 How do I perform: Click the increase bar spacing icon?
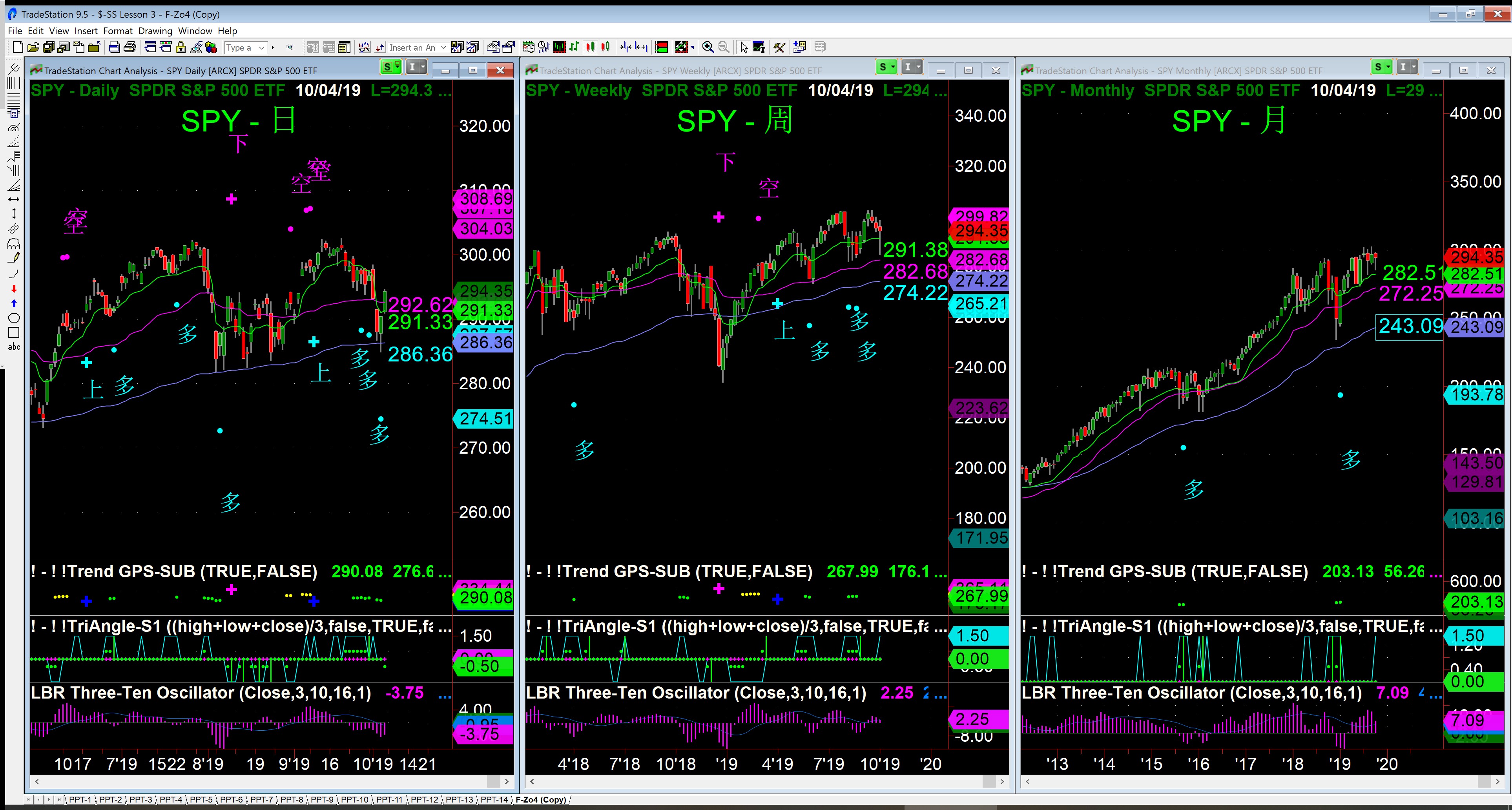click(641, 47)
